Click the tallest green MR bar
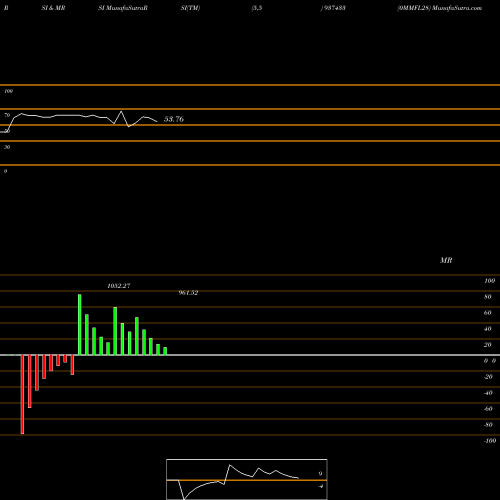Image resolution: width=500 pixels, height=500 pixels. (x=80, y=325)
